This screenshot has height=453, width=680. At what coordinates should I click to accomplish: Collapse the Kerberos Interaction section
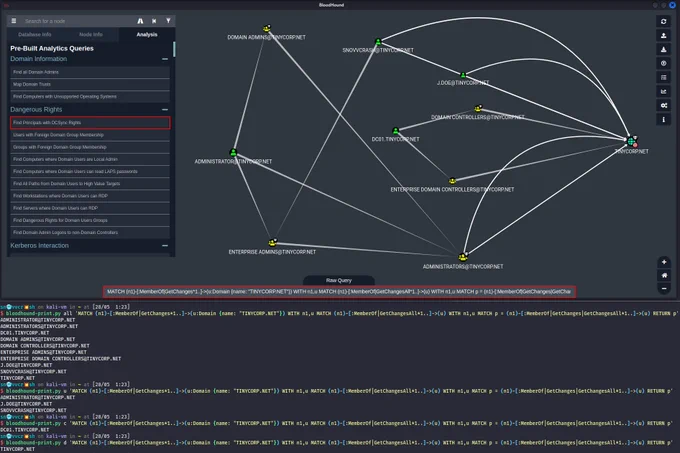coord(165,246)
